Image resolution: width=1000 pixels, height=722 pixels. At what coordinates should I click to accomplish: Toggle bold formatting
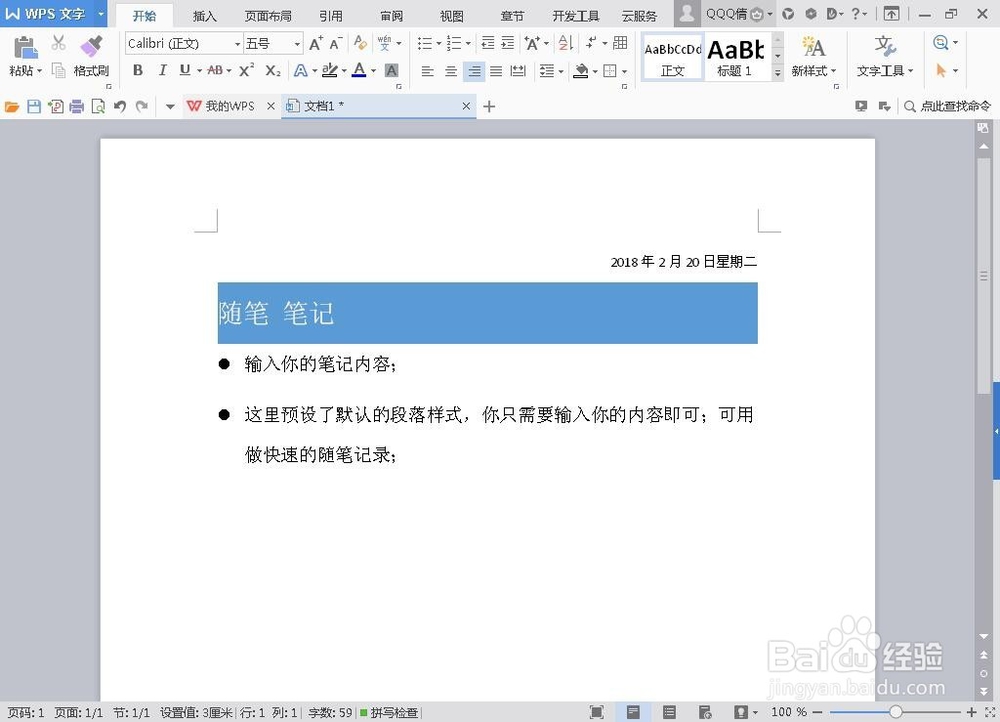[x=138, y=71]
